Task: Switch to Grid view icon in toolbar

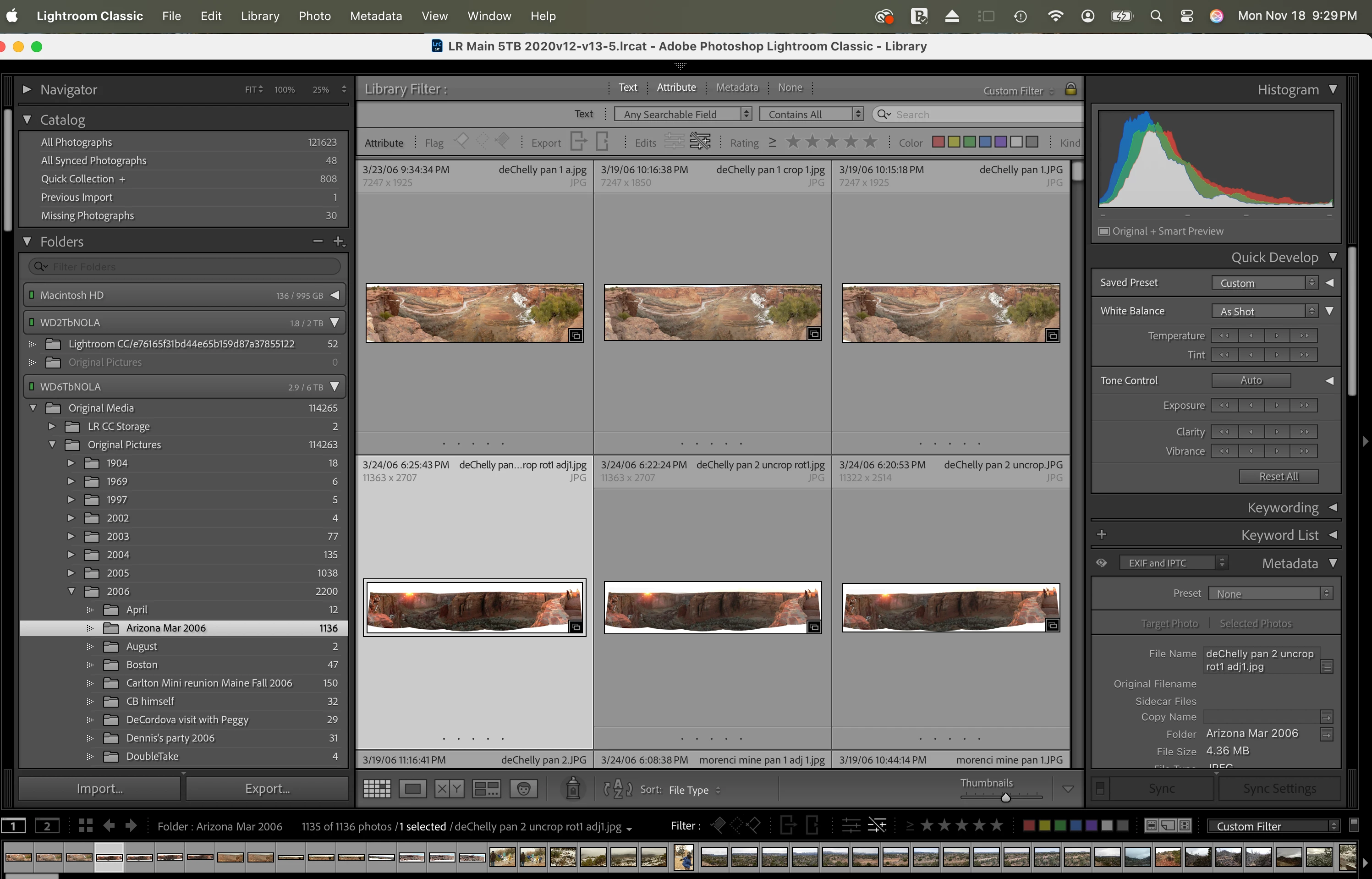Action: tap(377, 789)
